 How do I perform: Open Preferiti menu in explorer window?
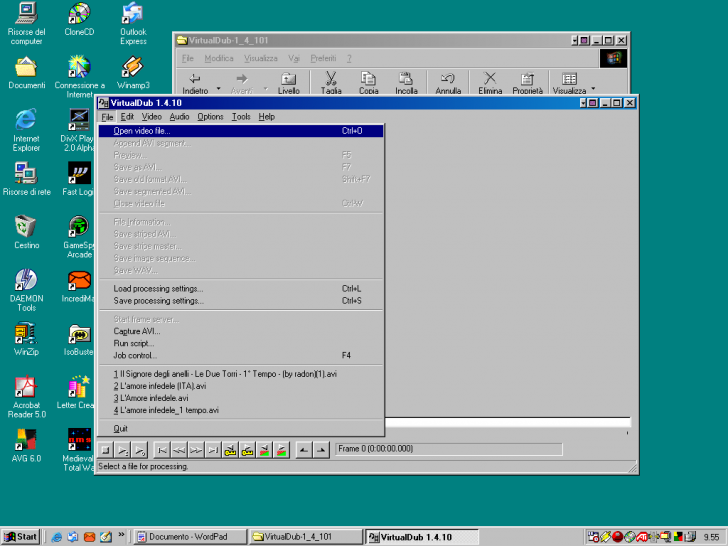pos(323,58)
